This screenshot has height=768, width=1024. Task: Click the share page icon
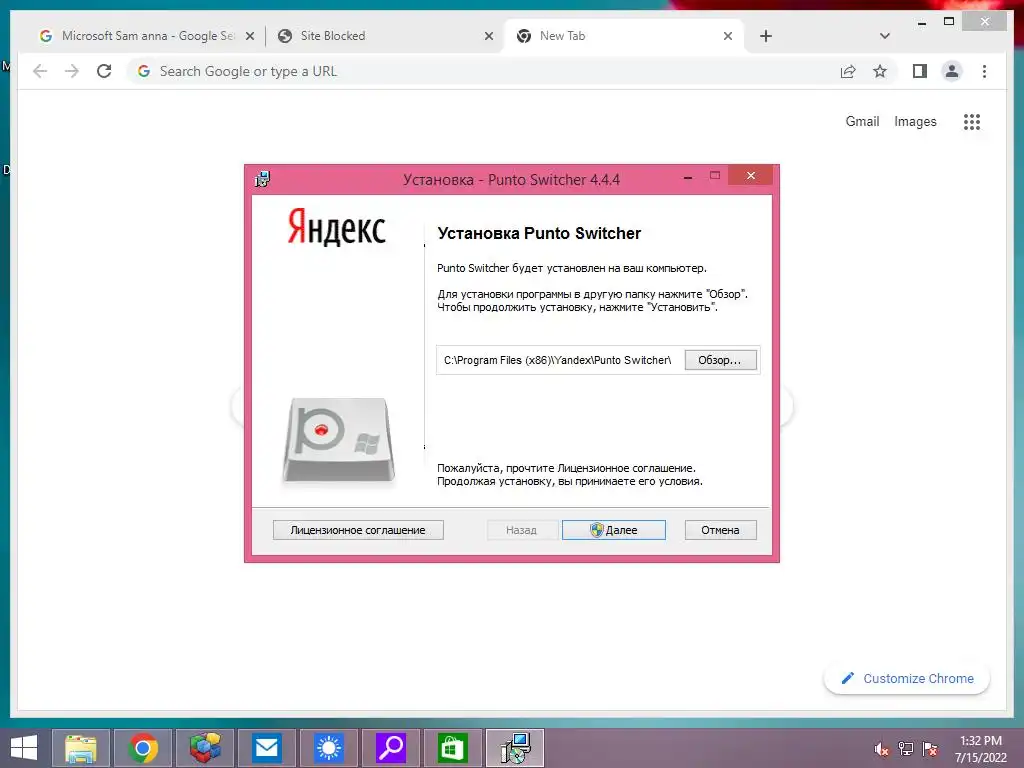848,71
